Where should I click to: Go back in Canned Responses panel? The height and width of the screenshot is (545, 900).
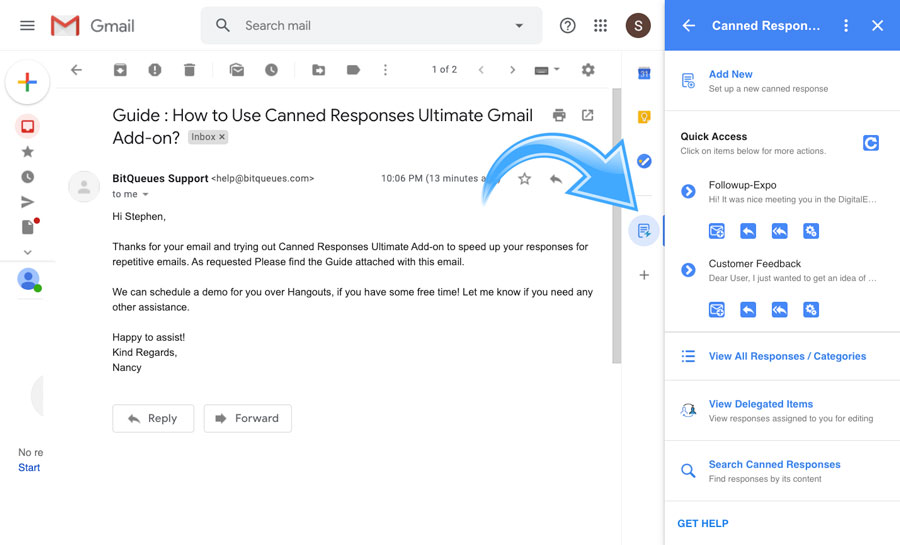tap(688, 25)
